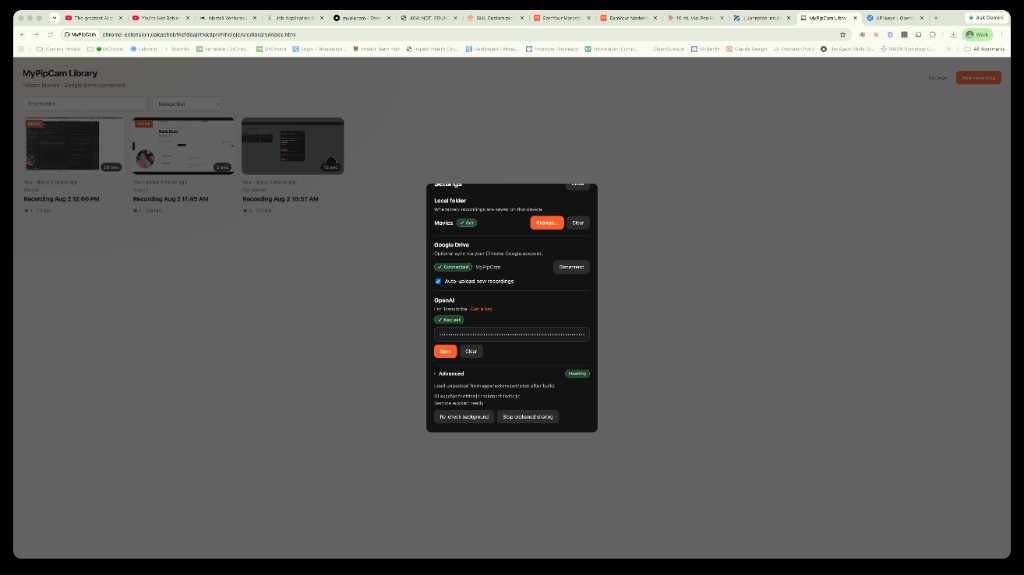Click the Search titles field in library

85,103
